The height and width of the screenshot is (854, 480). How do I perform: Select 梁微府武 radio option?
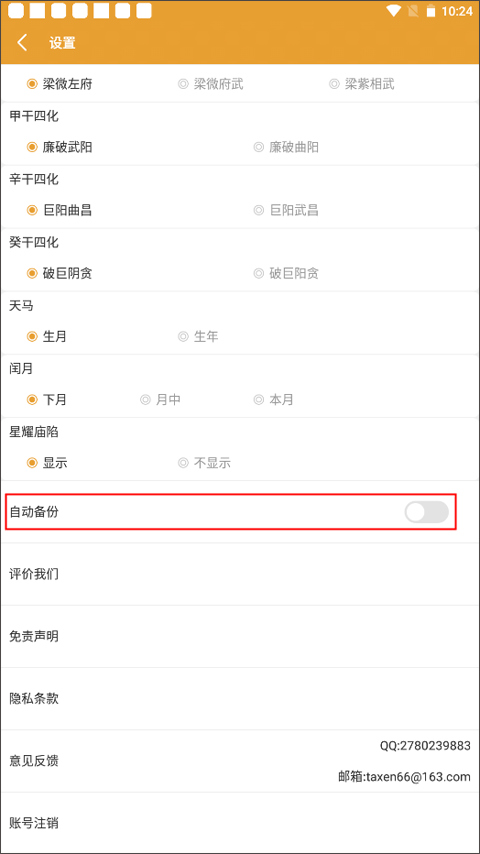click(210, 84)
